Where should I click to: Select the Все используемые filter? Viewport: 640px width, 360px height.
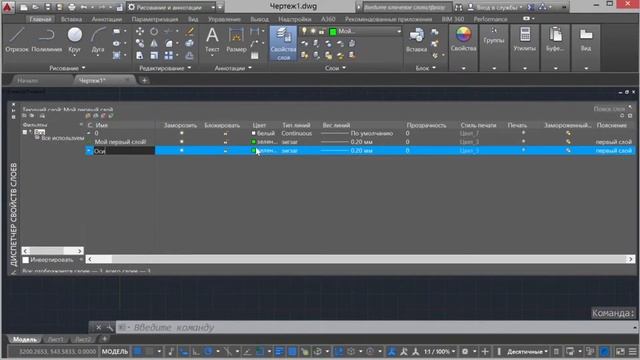[x=62, y=138]
